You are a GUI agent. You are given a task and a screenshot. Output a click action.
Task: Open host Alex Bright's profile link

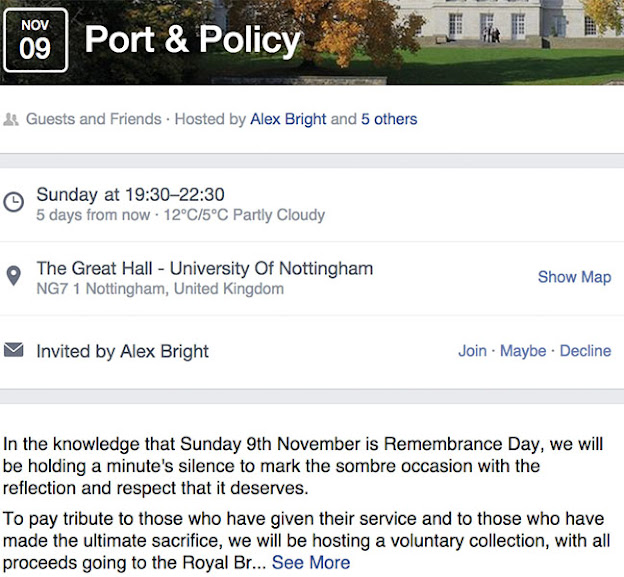pyautogui.click(x=288, y=119)
